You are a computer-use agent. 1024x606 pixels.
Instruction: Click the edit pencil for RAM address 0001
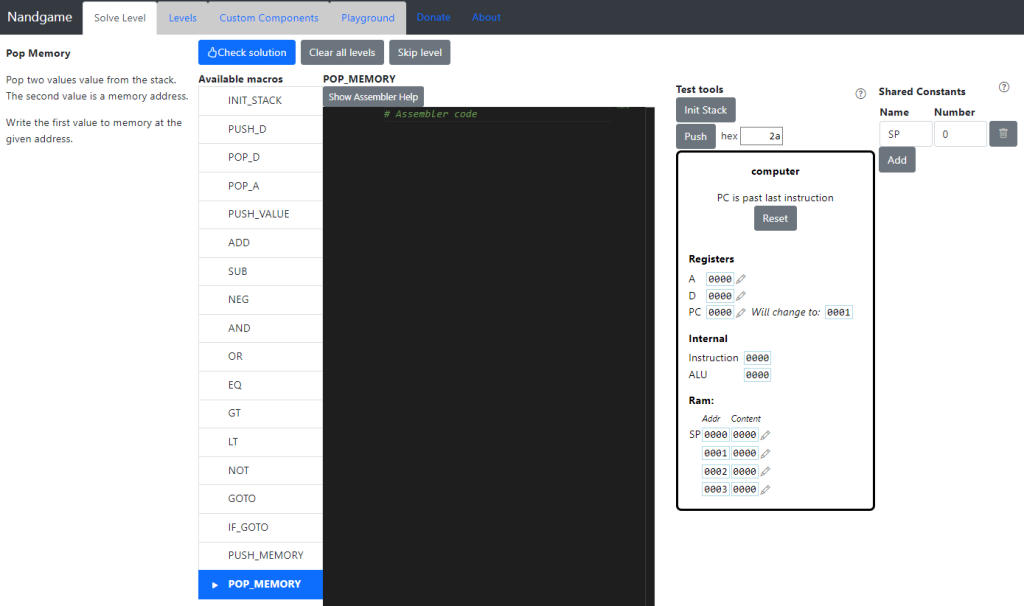(x=765, y=453)
